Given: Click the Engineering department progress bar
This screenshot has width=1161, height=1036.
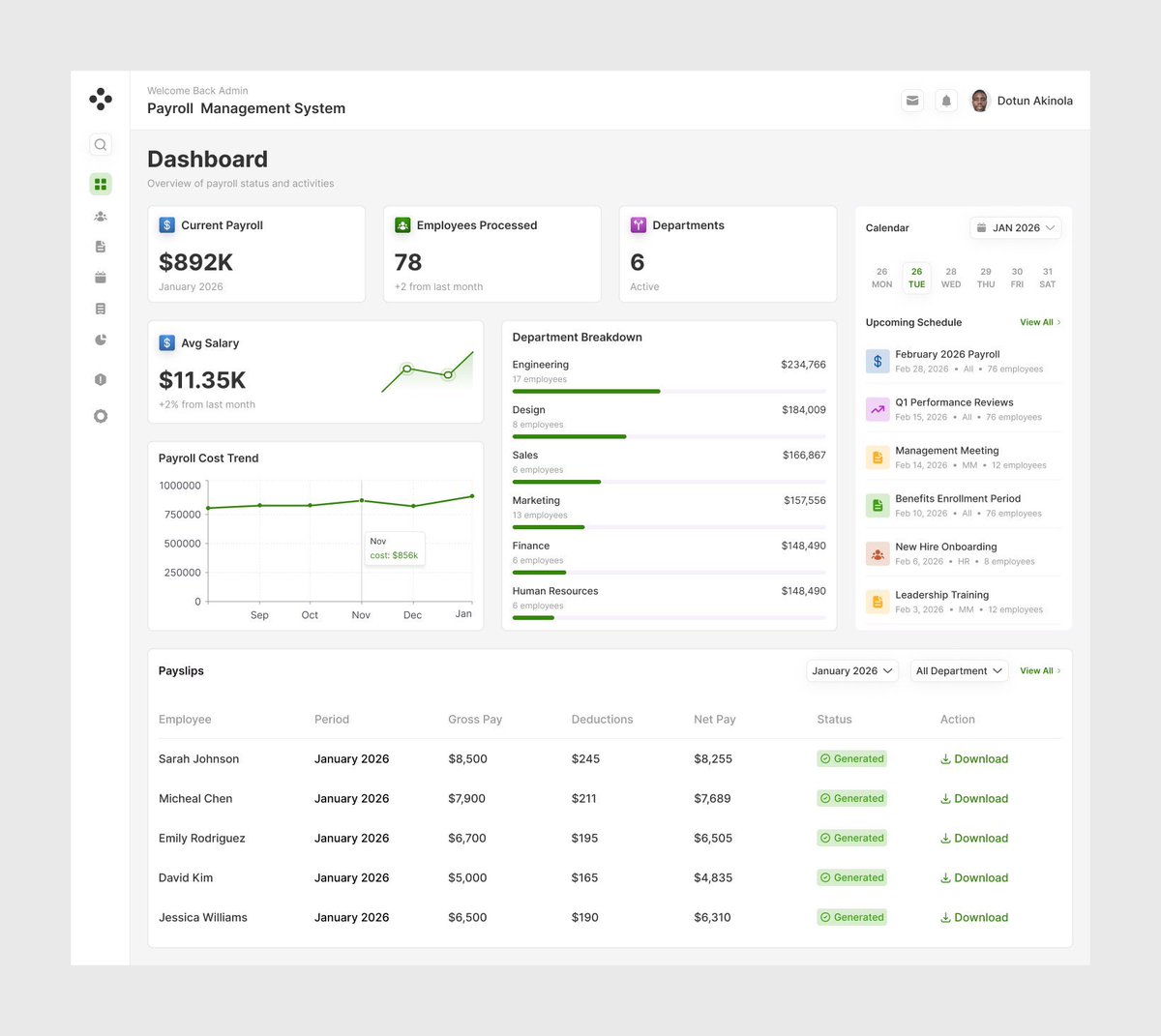Looking at the screenshot, I should point(669,392).
